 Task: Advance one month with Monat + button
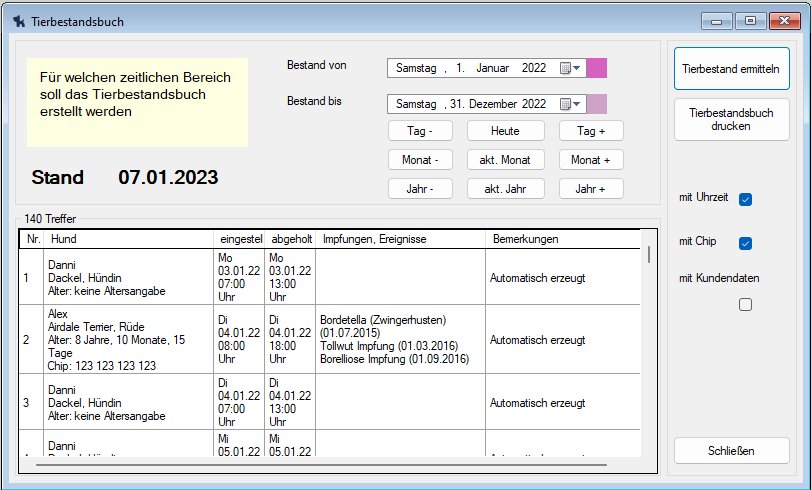click(x=591, y=160)
